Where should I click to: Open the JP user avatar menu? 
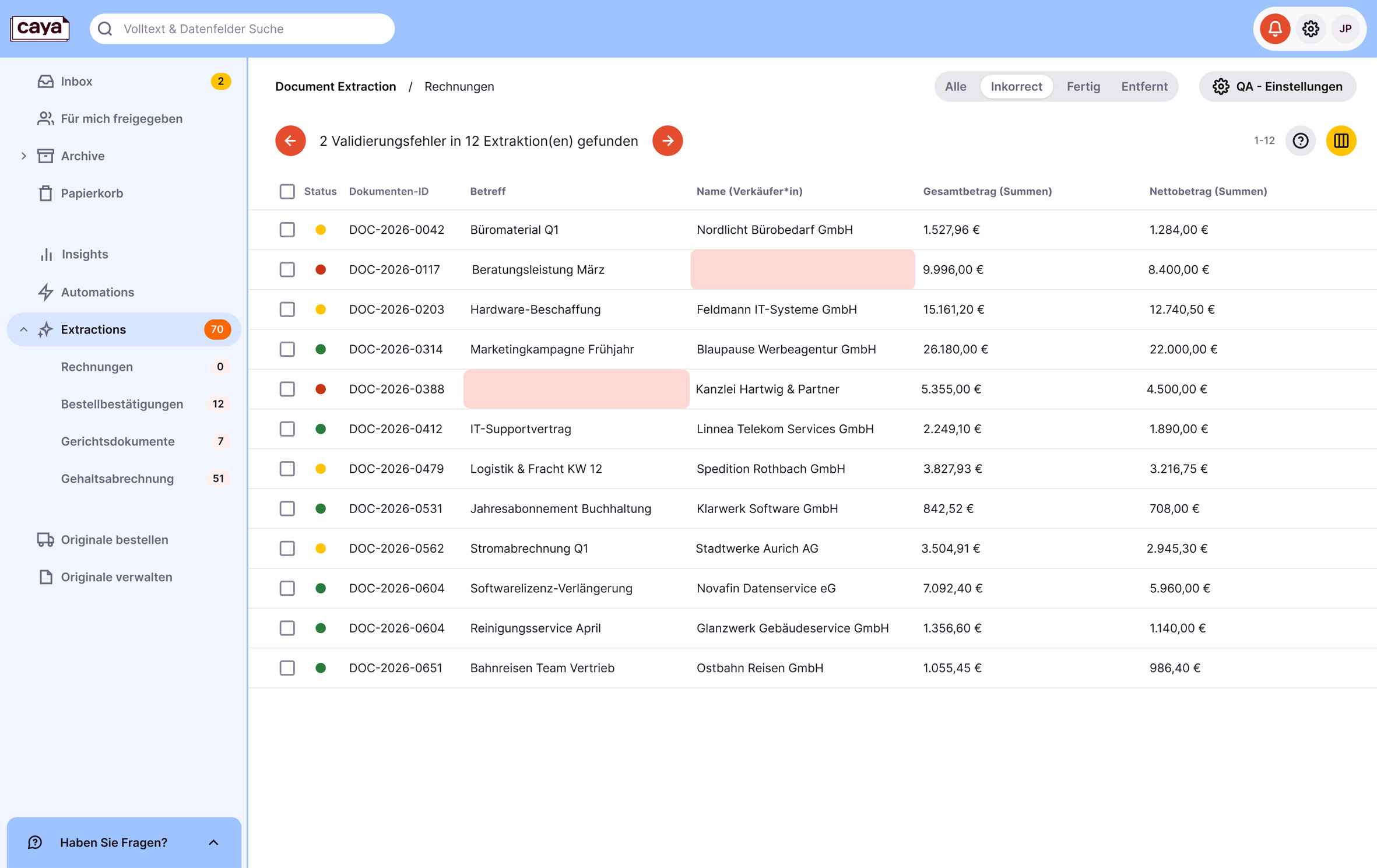coord(1346,29)
